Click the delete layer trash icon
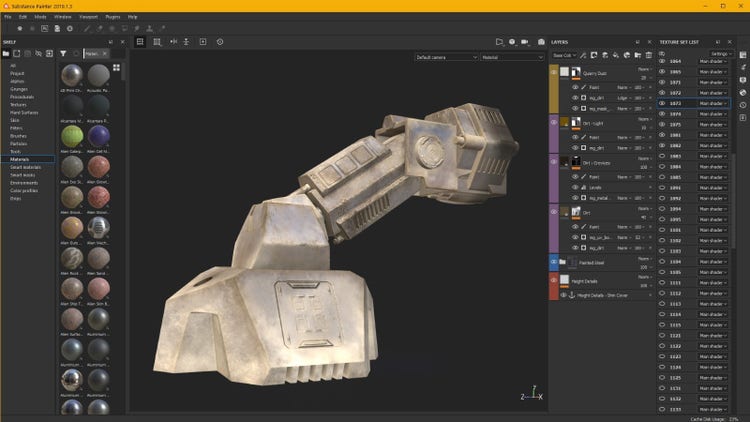Image resolution: width=750 pixels, height=422 pixels. [x=648, y=55]
